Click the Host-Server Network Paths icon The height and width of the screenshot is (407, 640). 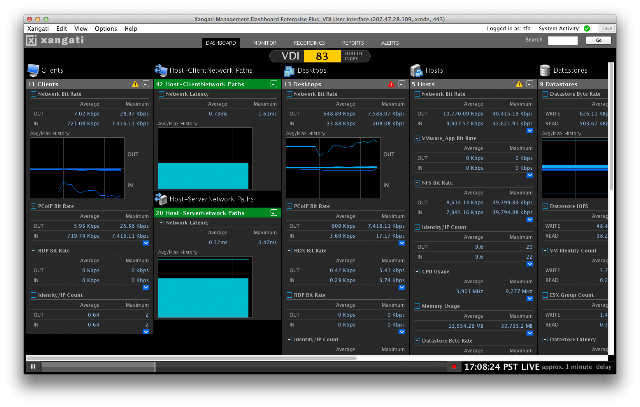(x=161, y=199)
